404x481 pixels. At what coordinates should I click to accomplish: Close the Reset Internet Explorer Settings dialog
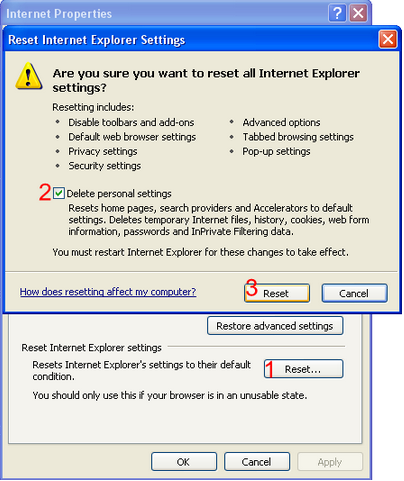pyautogui.click(x=388, y=39)
